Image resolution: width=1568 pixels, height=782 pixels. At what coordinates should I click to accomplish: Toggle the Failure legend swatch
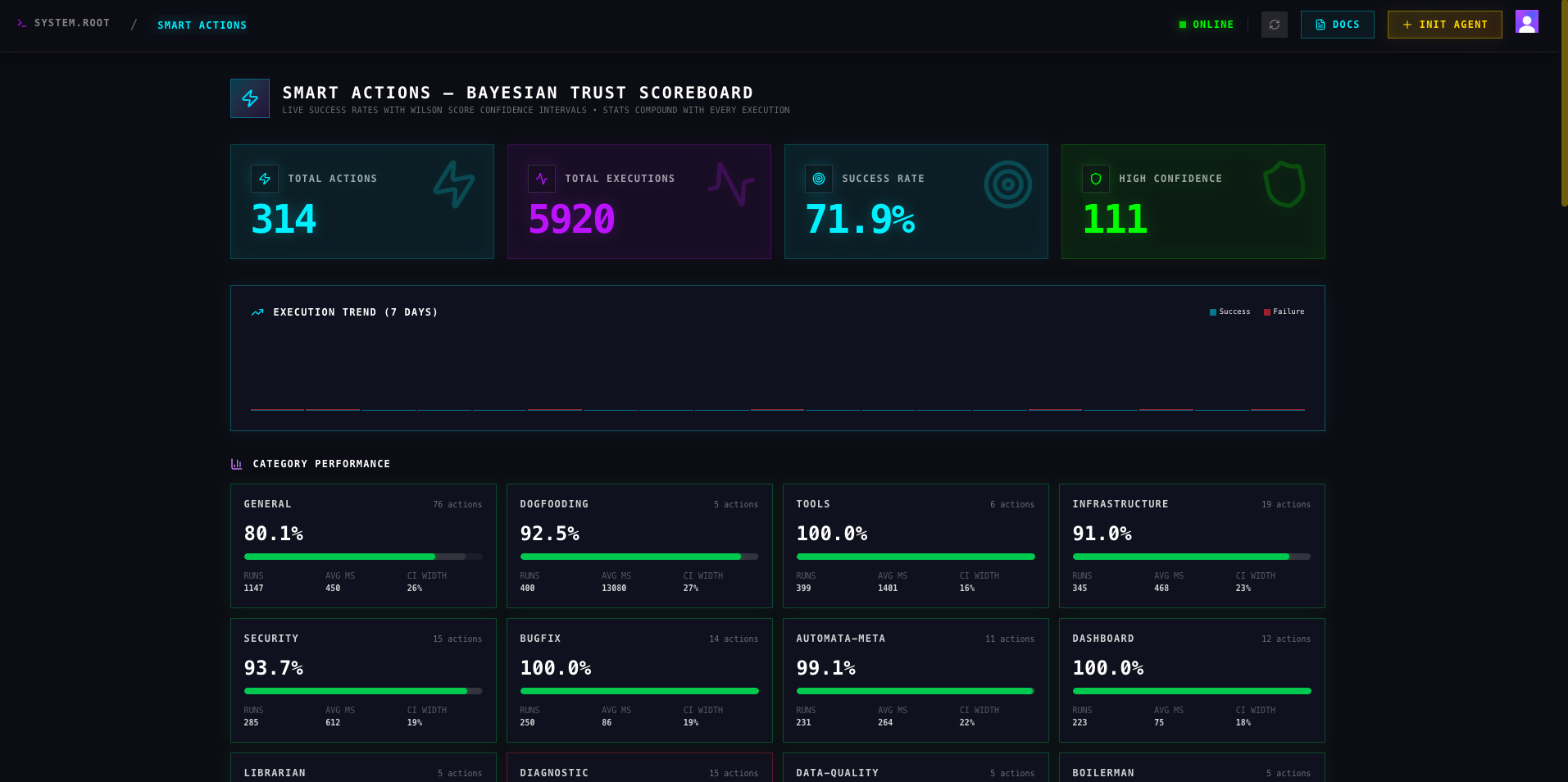(1267, 312)
